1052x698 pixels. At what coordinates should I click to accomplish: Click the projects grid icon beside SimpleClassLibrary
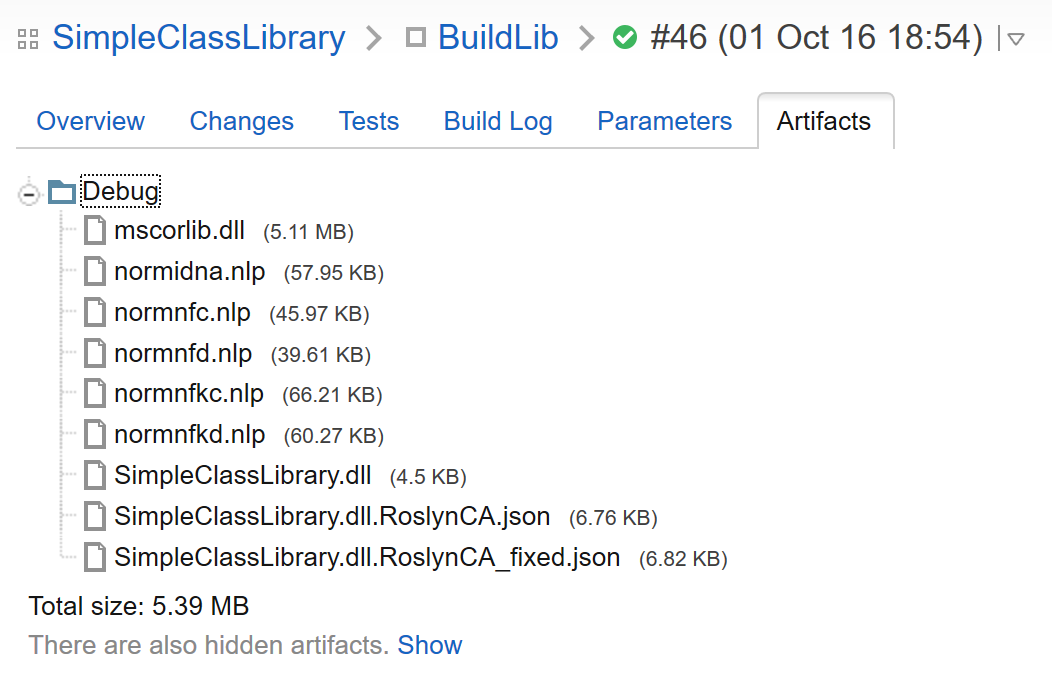point(28,39)
